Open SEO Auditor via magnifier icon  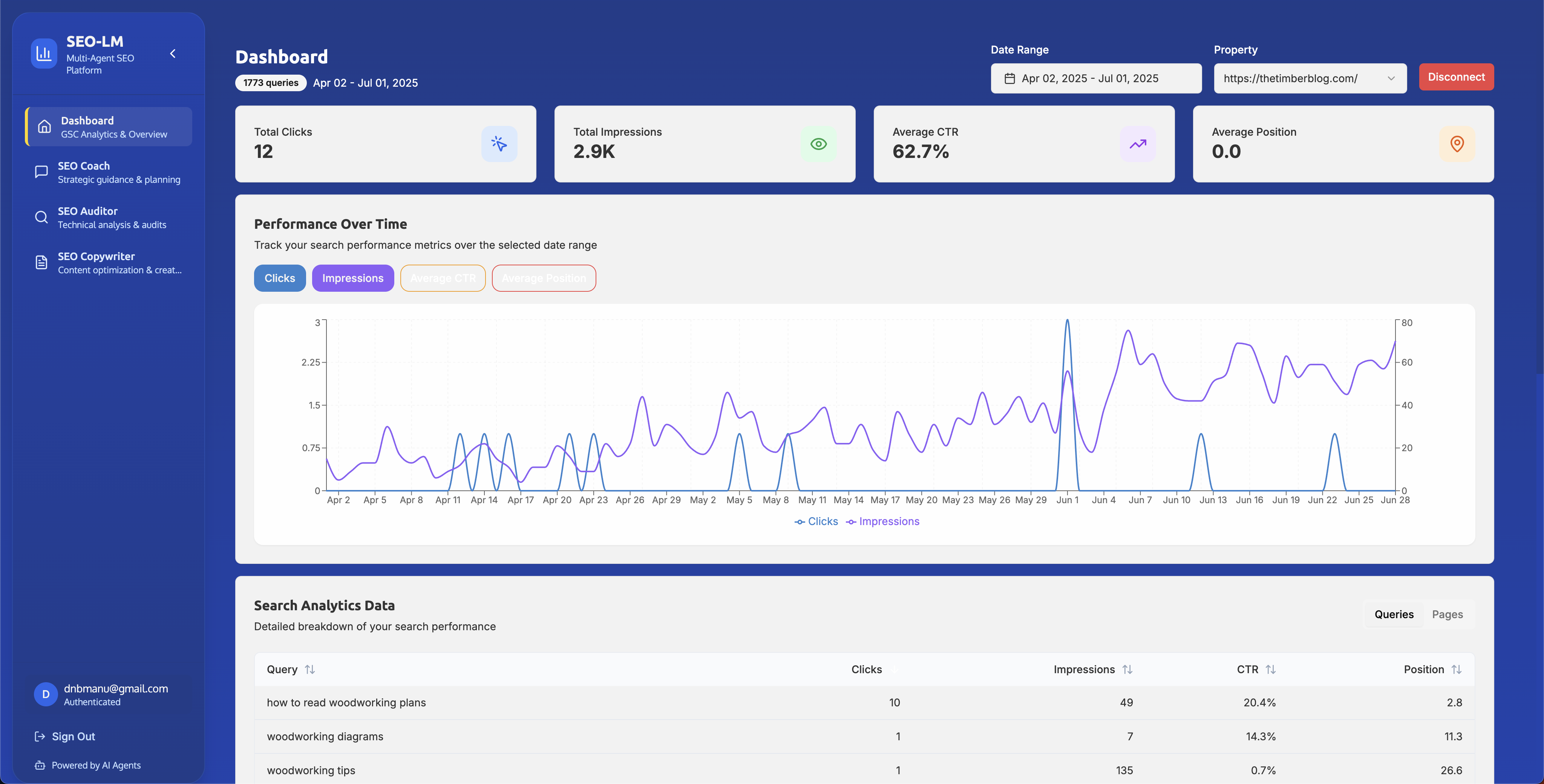[41, 217]
